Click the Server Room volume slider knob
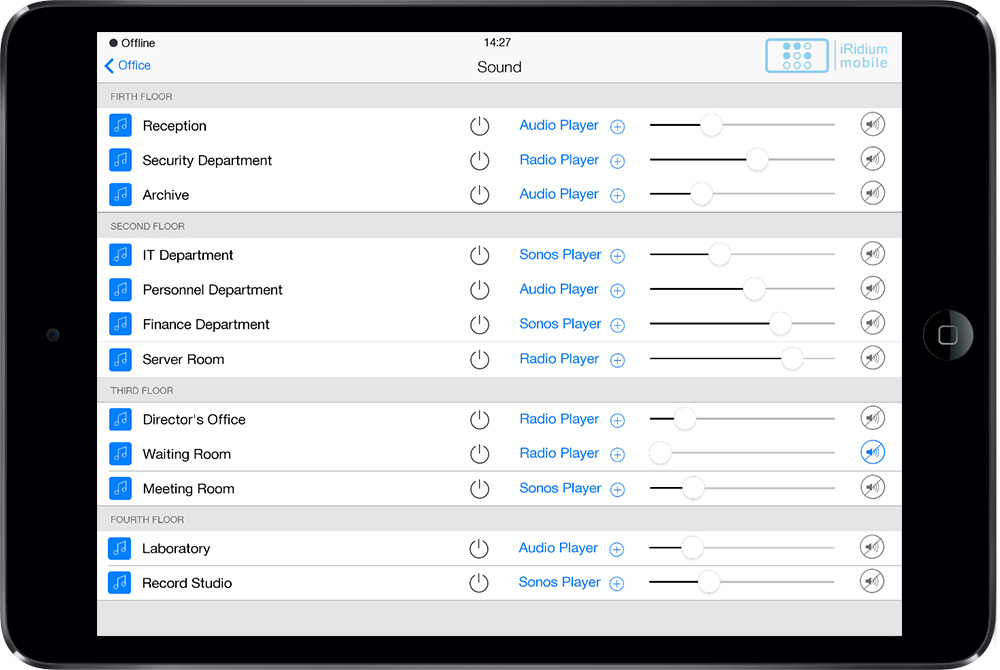The image size is (1000, 670). (x=792, y=359)
